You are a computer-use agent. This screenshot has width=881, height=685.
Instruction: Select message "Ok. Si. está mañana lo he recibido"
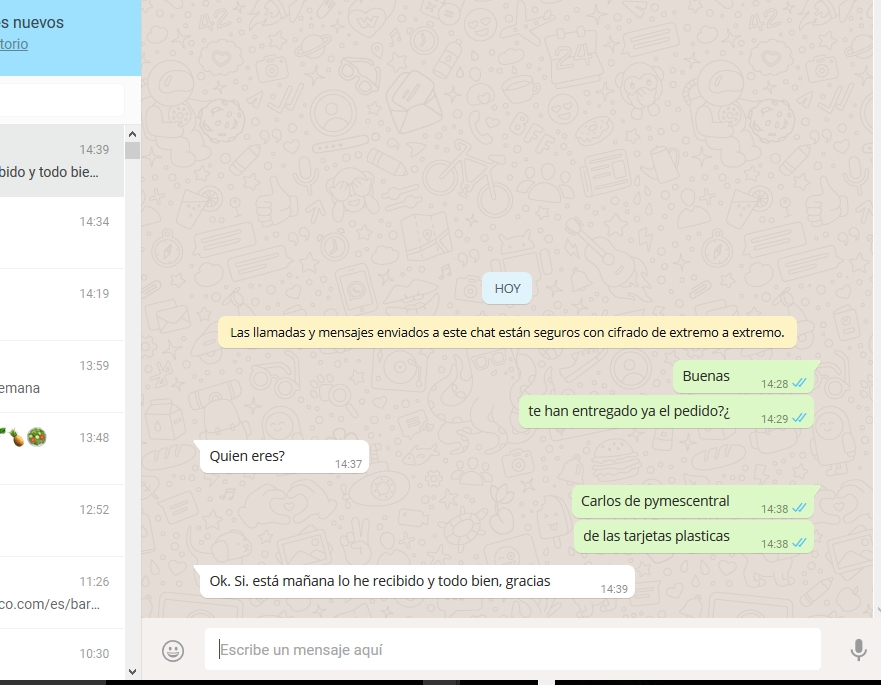(x=415, y=582)
